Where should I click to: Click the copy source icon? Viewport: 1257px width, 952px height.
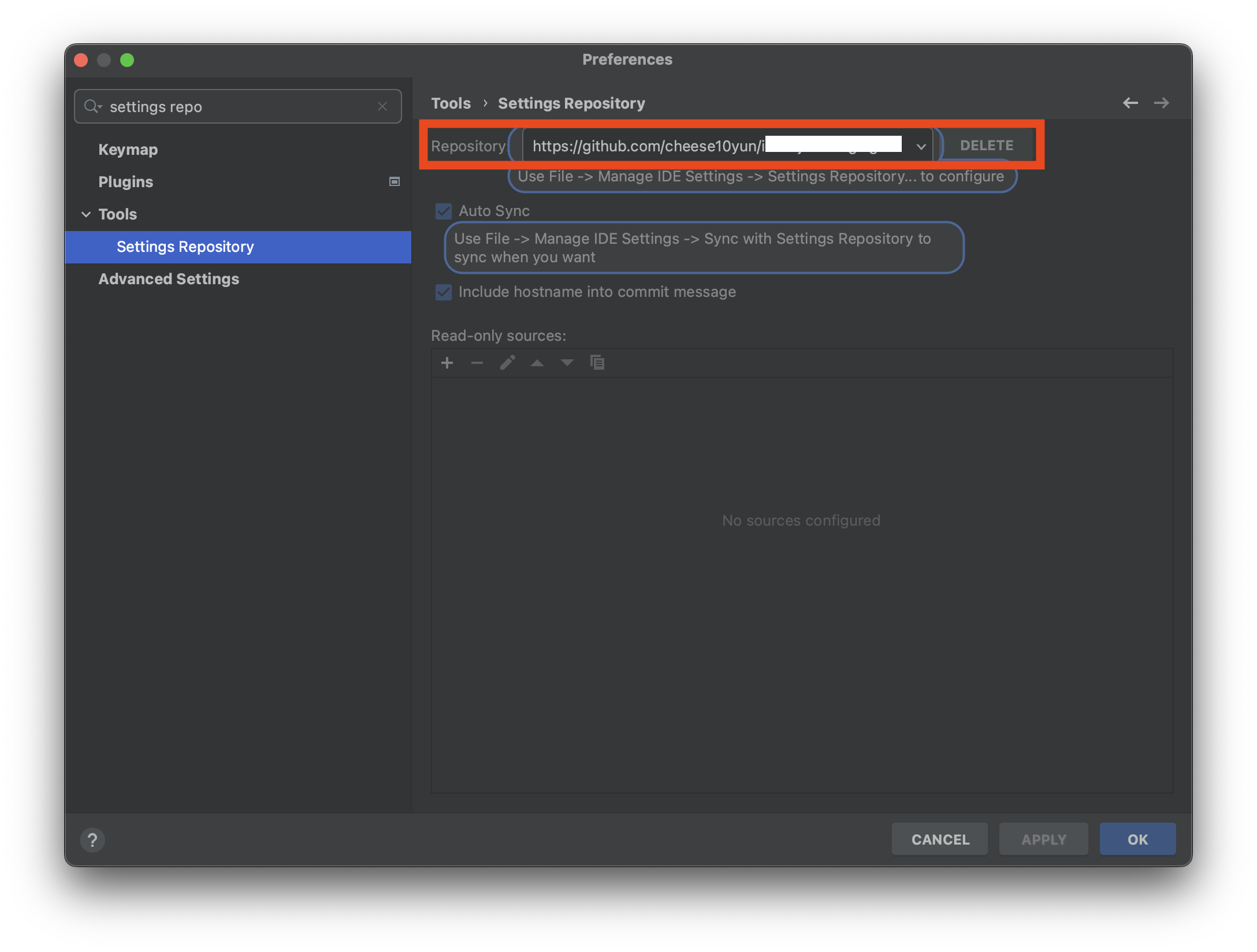tap(597, 363)
